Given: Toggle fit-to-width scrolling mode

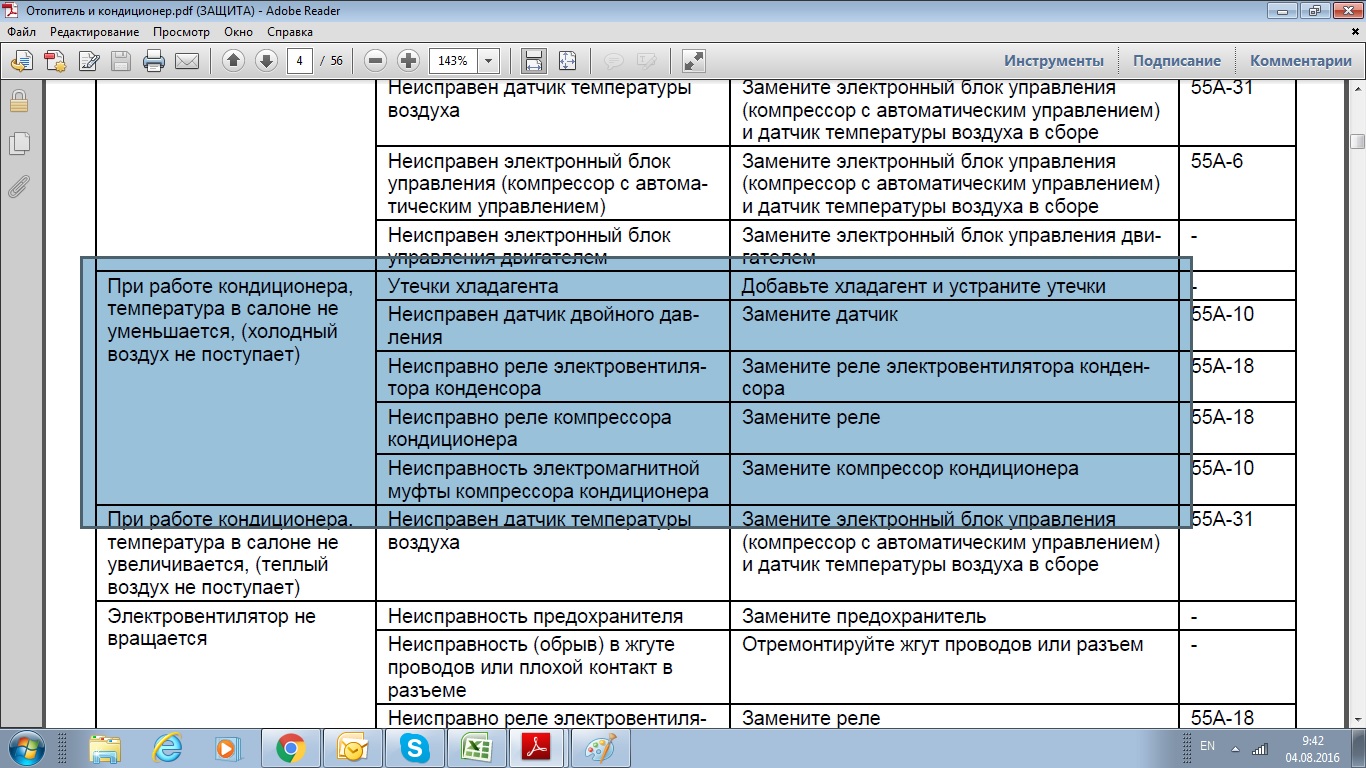Looking at the screenshot, I should (535, 61).
